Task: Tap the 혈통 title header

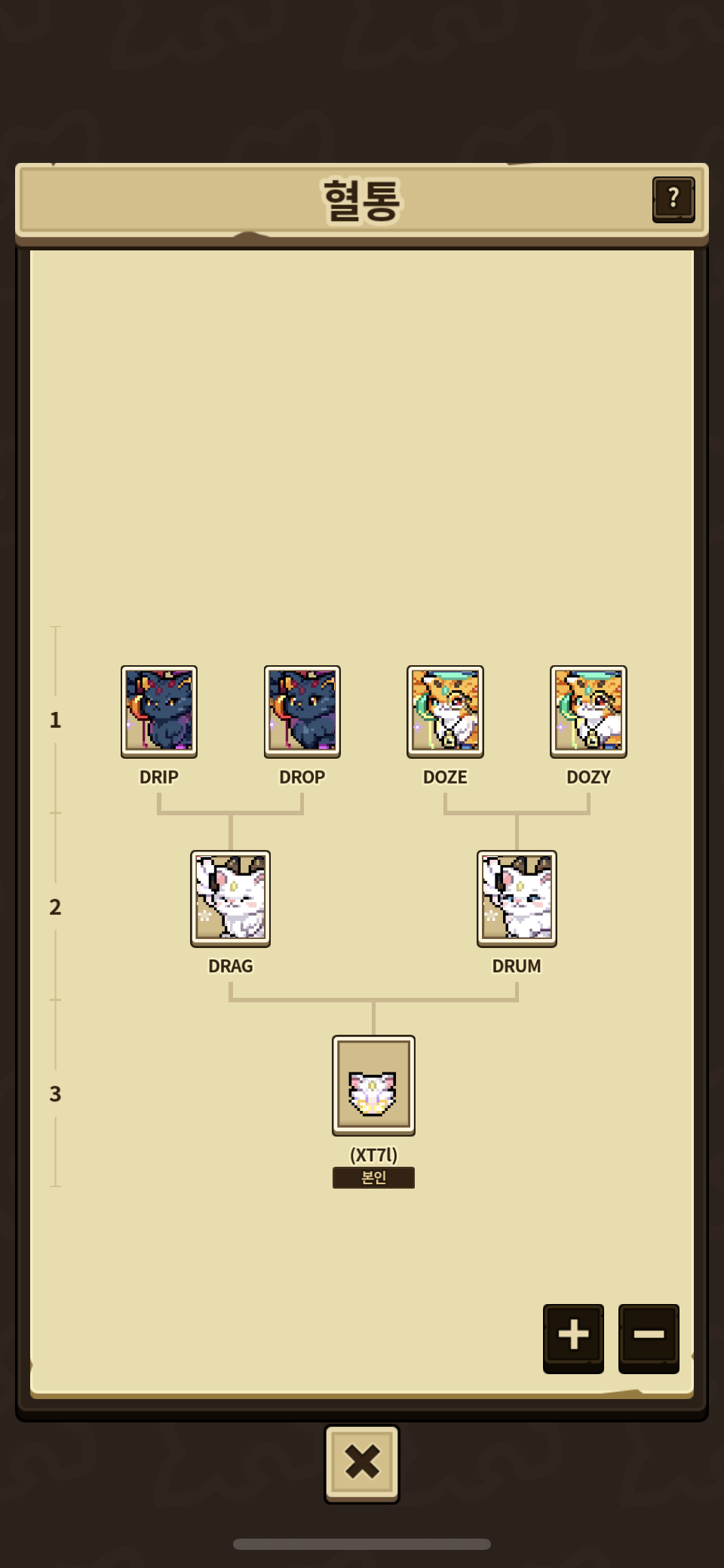Action: point(362,201)
